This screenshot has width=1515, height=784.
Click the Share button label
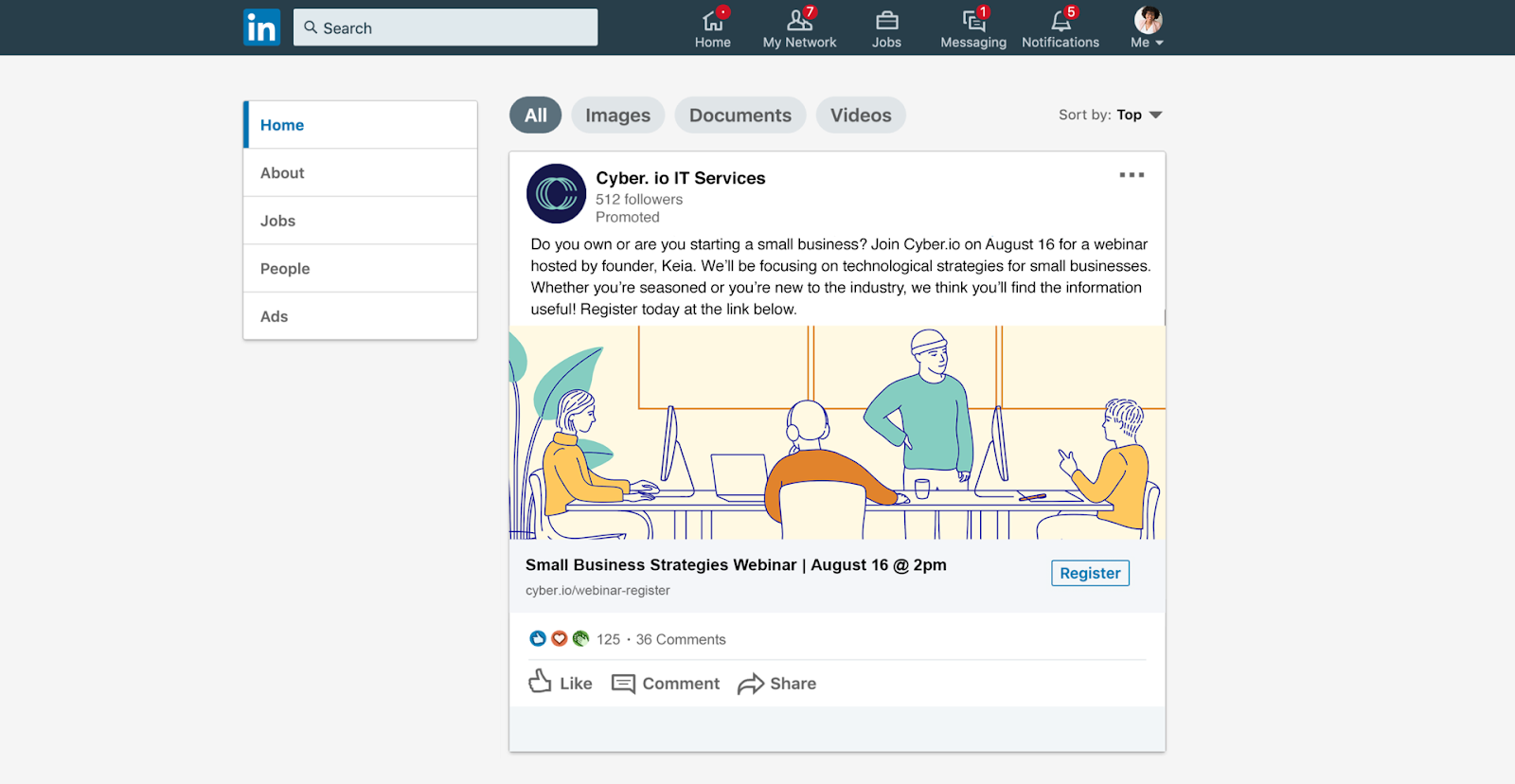pos(793,684)
